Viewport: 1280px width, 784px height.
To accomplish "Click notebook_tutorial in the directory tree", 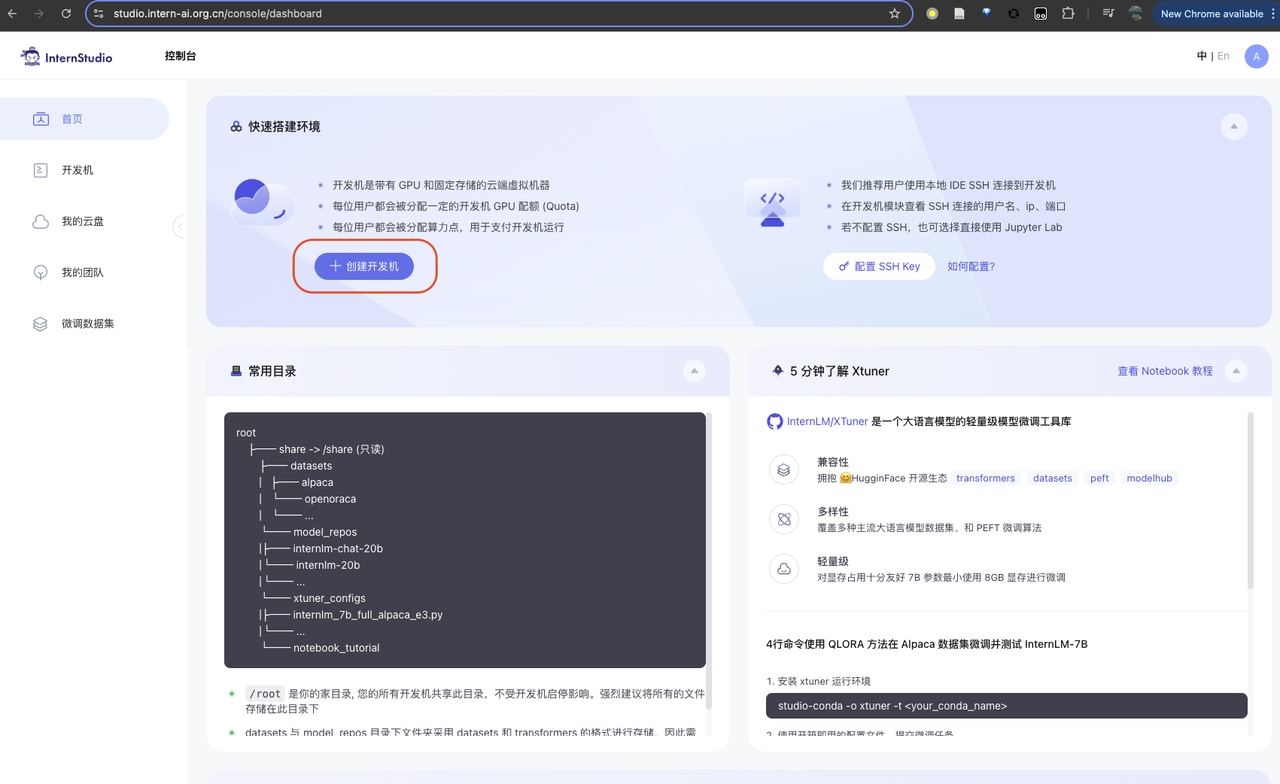I will point(336,648).
